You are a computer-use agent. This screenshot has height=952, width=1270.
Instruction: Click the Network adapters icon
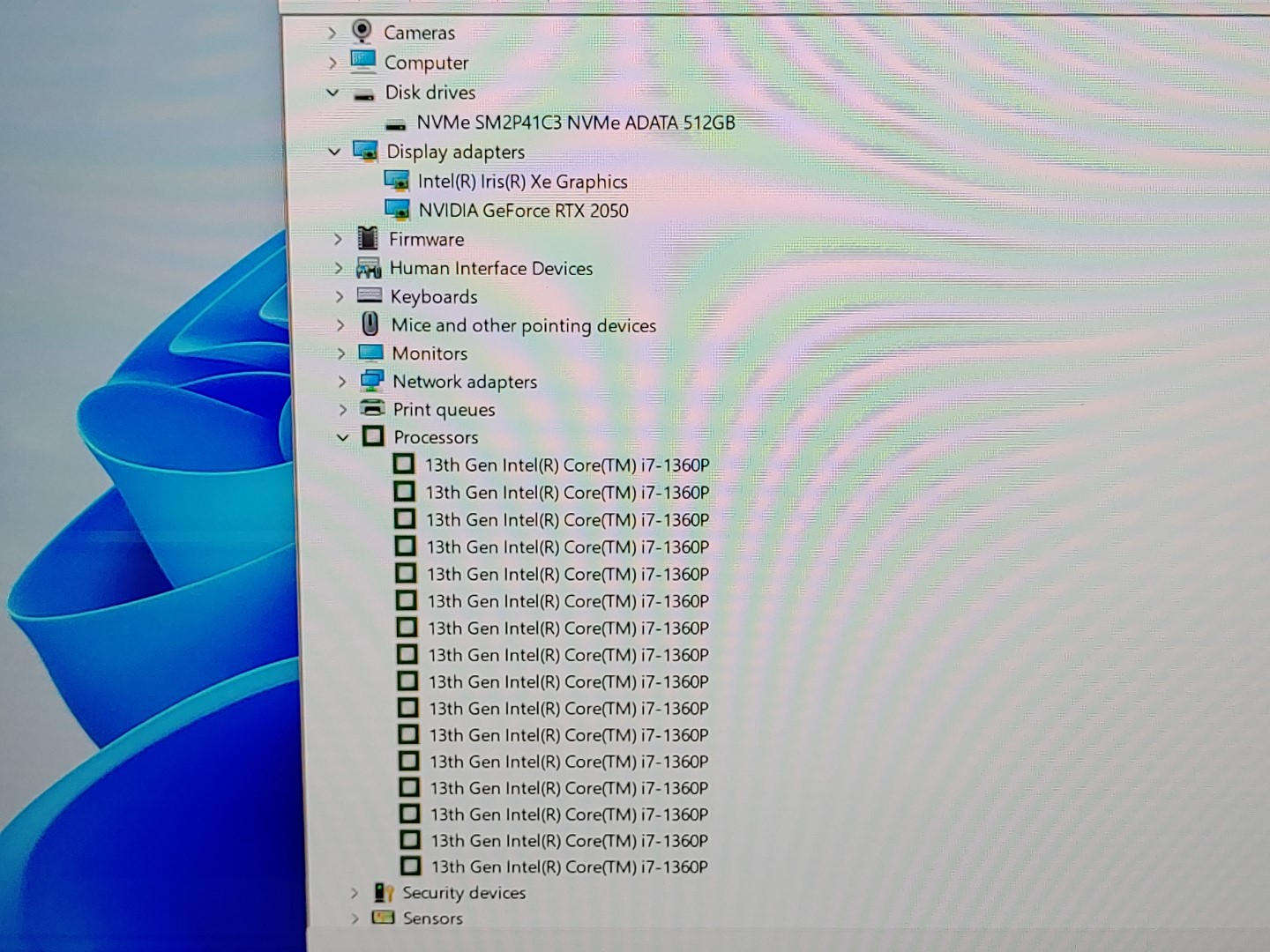pyautogui.click(x=371, y=381)
